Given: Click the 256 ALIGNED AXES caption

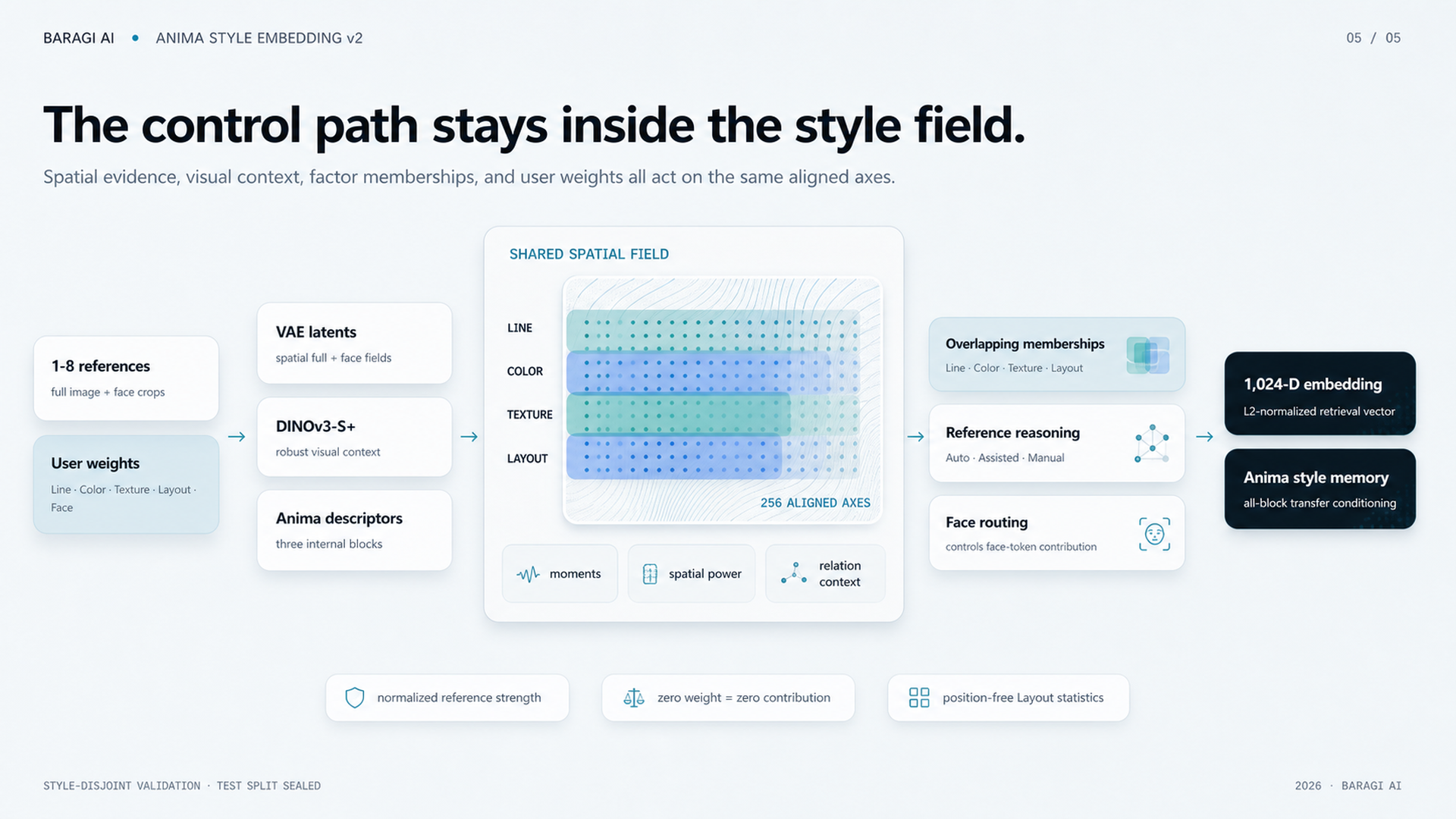Looking at the screenshot, I should point(815,503).
